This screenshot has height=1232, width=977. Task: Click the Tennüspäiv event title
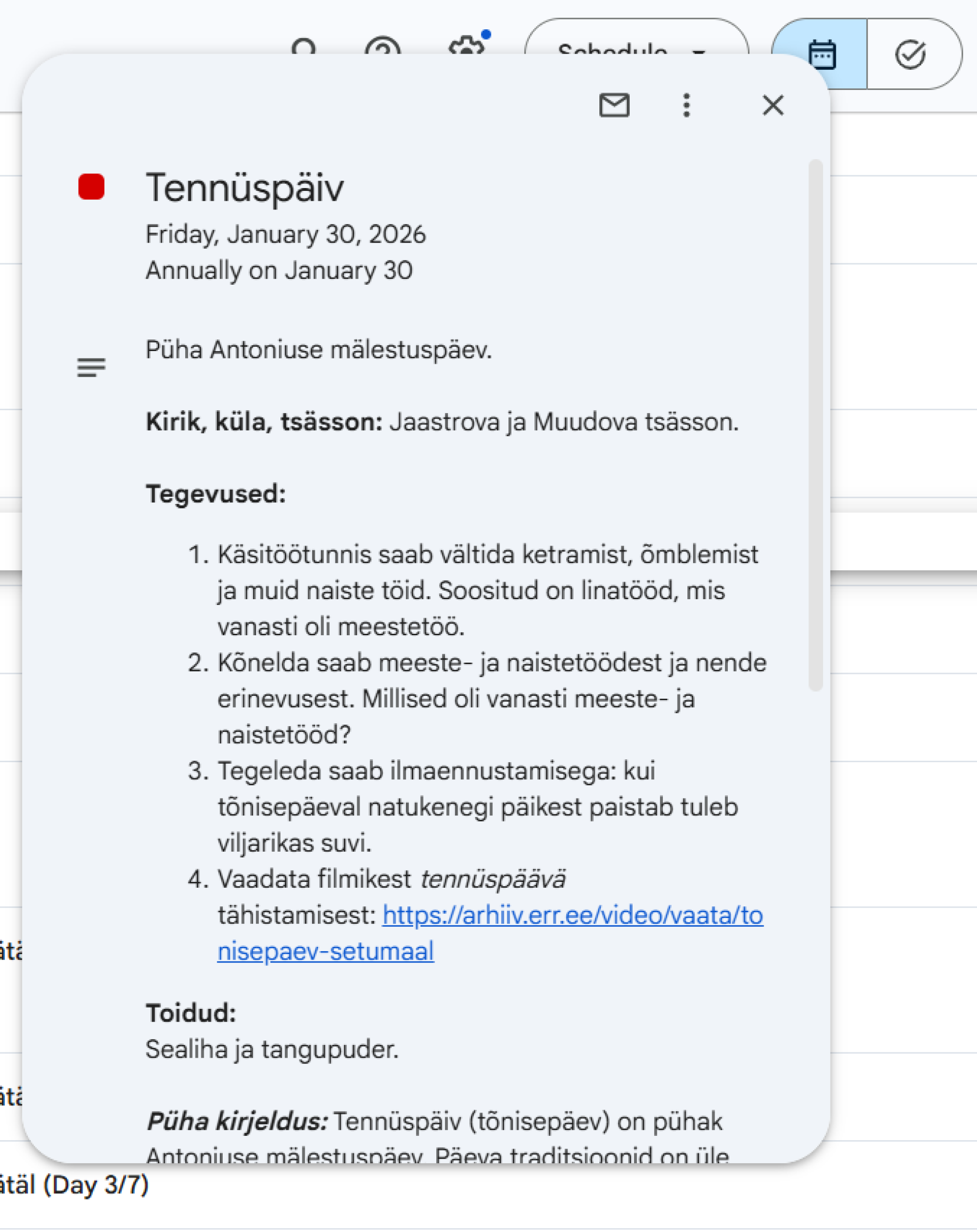point(245,188)
